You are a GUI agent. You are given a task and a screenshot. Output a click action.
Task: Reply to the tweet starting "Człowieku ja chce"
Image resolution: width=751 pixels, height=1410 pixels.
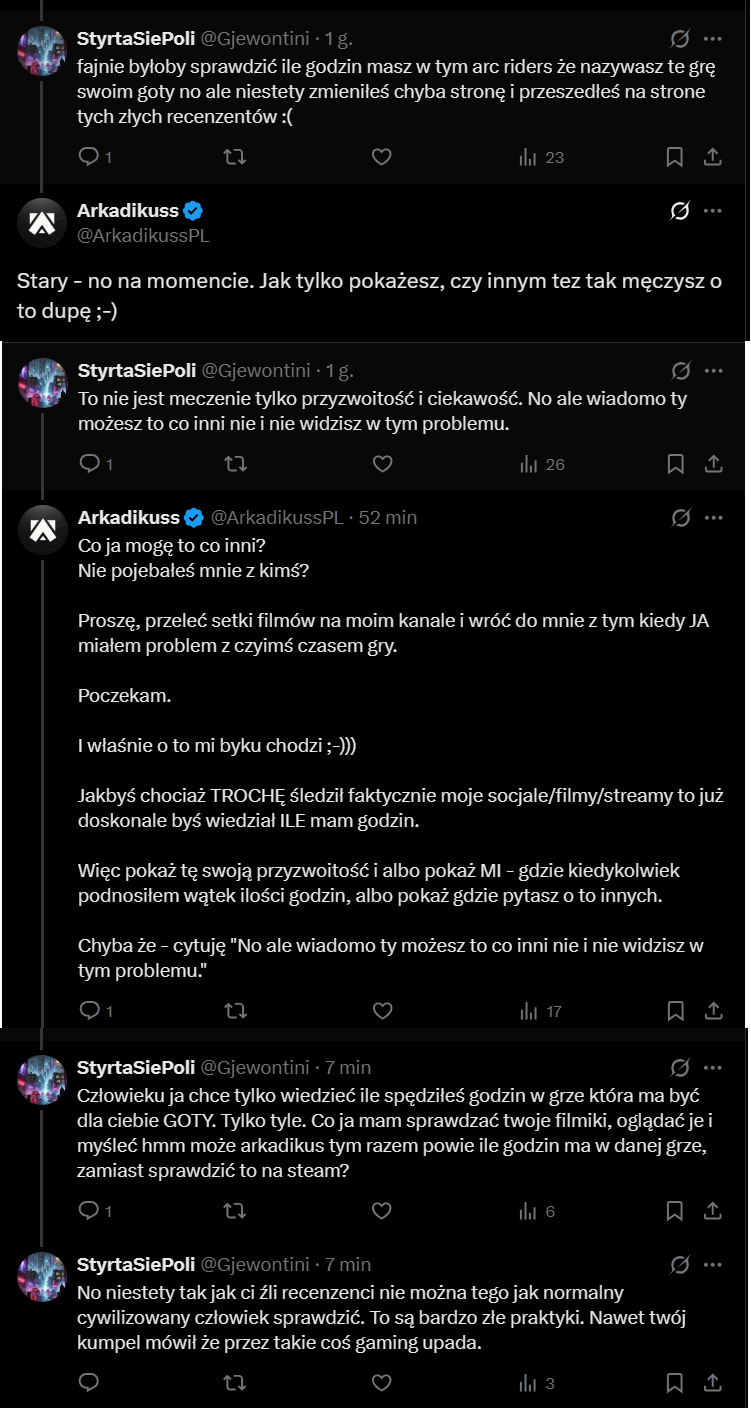[x=88, y=1211]
